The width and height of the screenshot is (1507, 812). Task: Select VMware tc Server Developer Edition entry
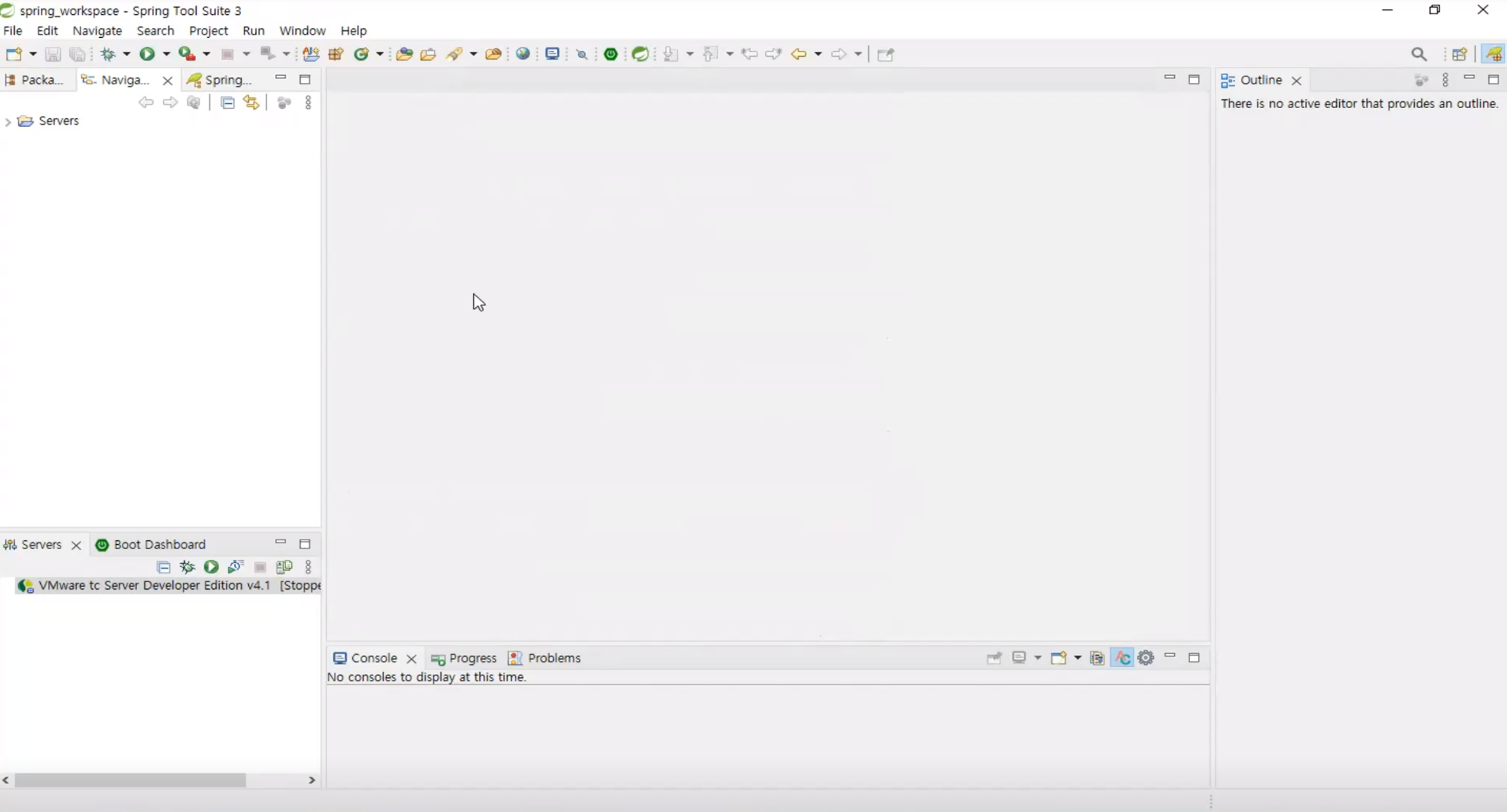point(154,586)
